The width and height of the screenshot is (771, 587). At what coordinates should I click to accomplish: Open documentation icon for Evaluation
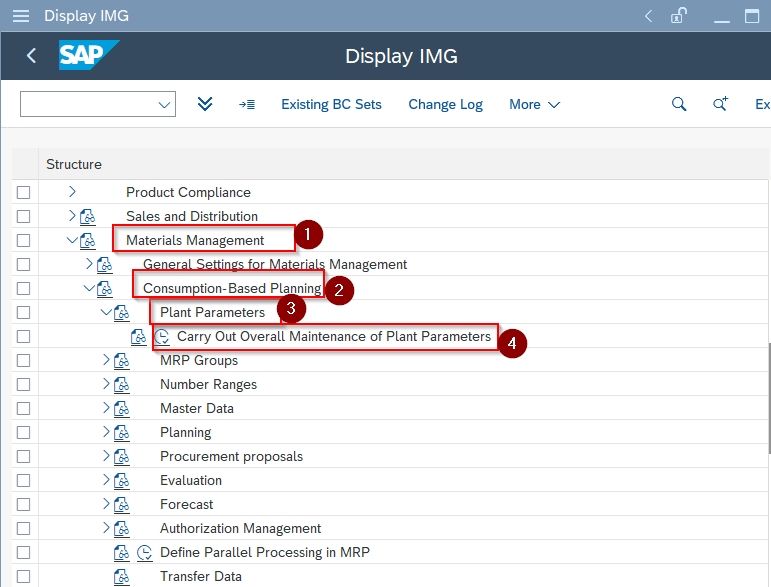click(x=121, y=481)
